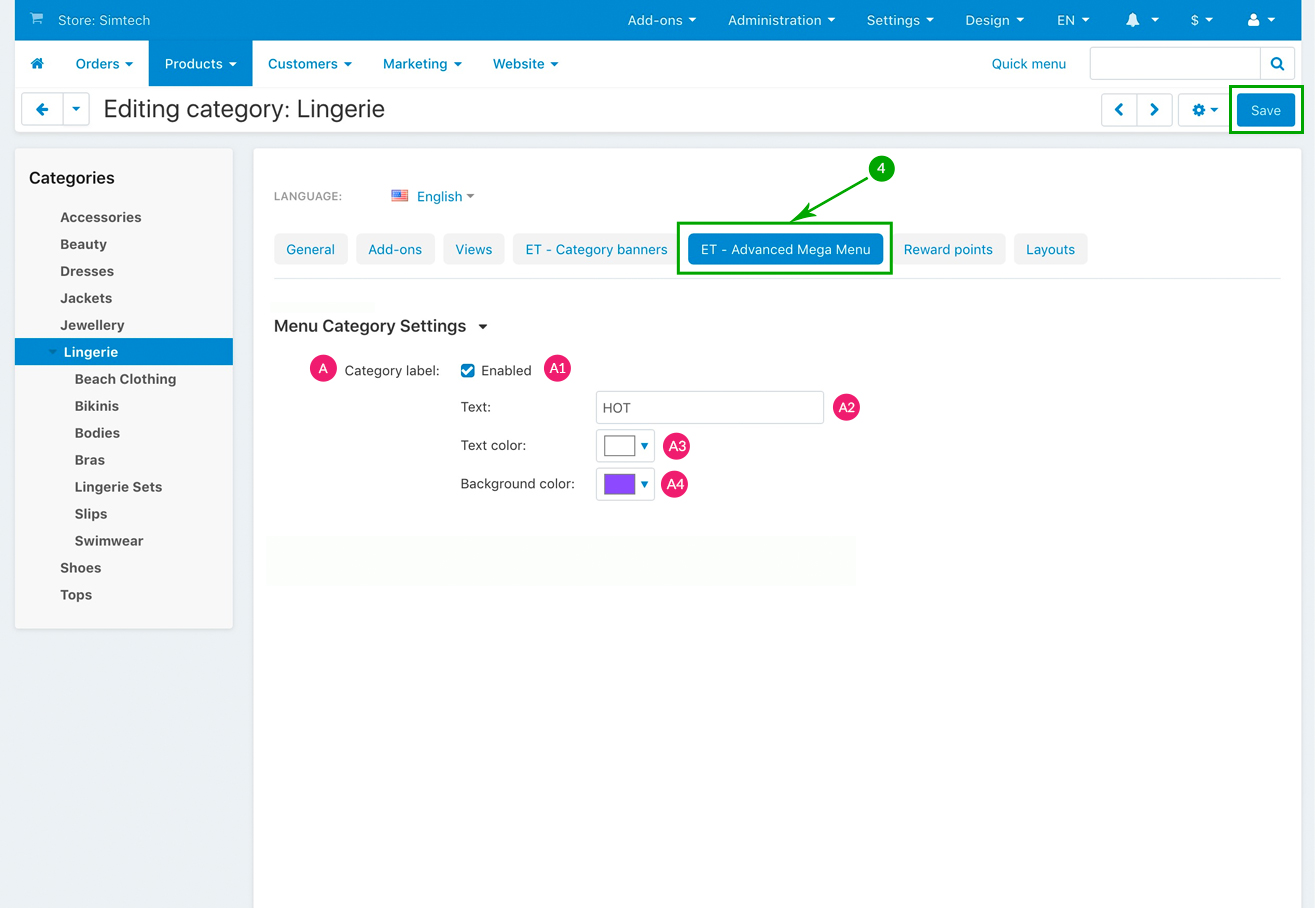The image size is (1315, 908).
Task: Open the gear settings dropdown
Action: [1204, 110]
